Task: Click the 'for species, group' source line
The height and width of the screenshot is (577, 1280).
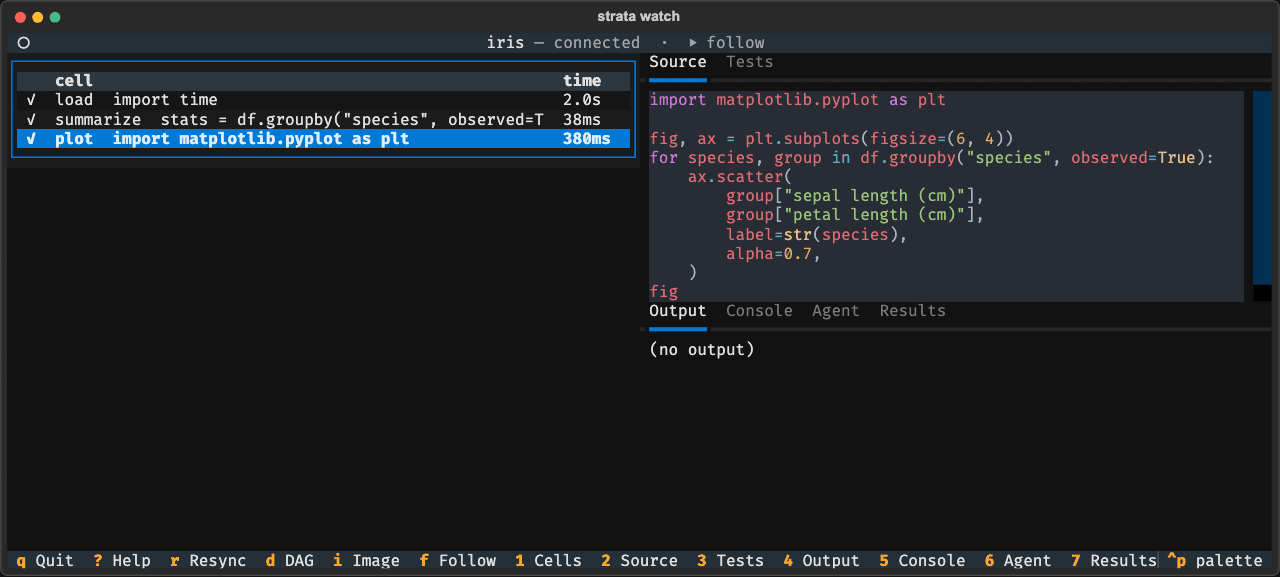Action: click(x=931, y=158)
